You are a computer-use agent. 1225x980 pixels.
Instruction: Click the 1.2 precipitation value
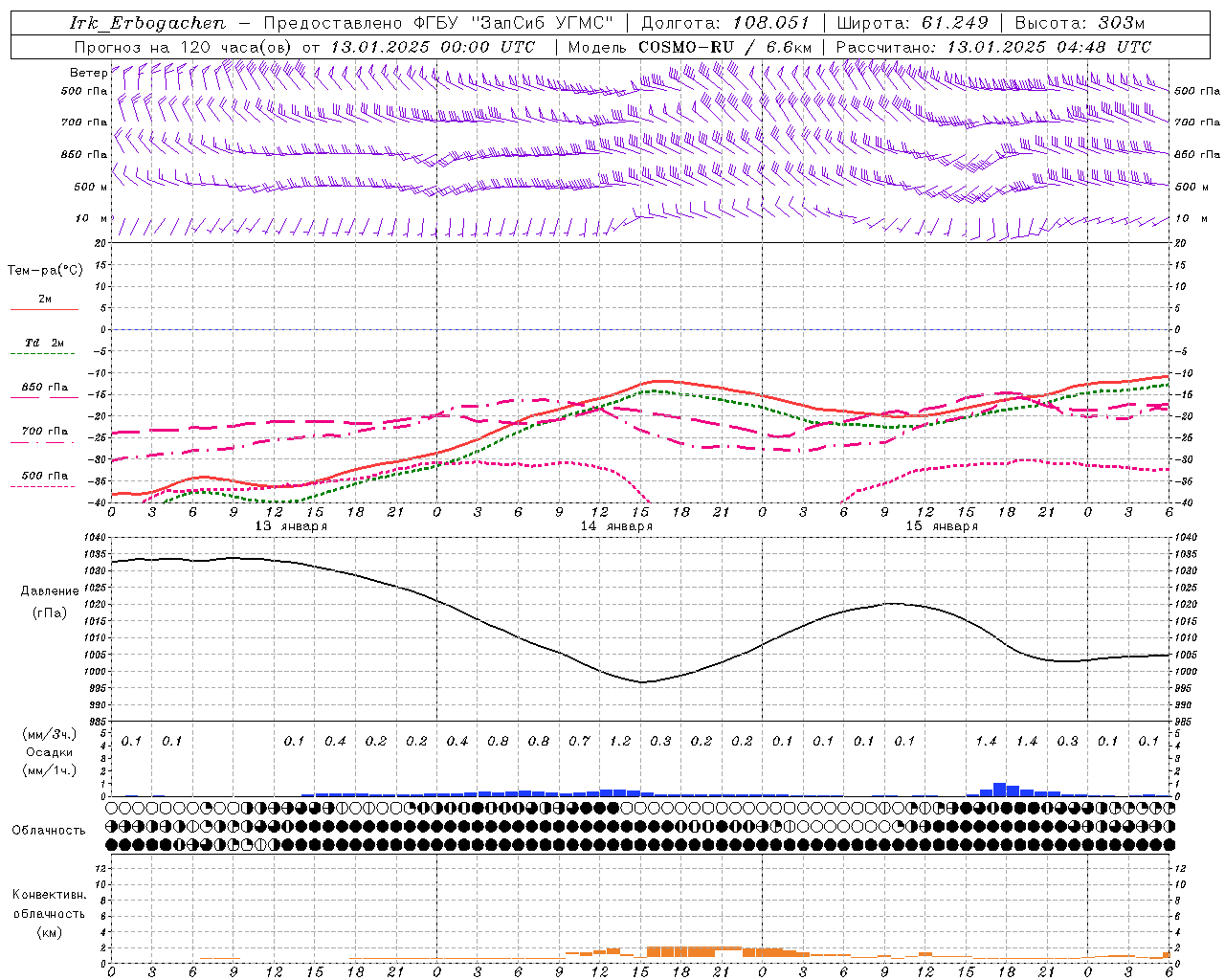coord(620,741)
